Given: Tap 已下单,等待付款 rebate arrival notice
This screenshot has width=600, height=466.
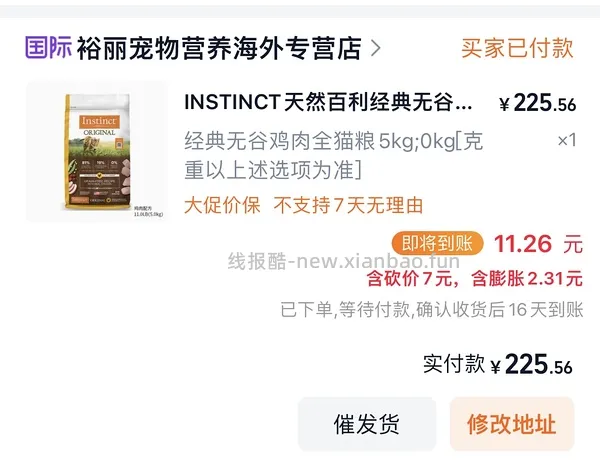Looking at the screenshot, I should [x=432, y=310].
